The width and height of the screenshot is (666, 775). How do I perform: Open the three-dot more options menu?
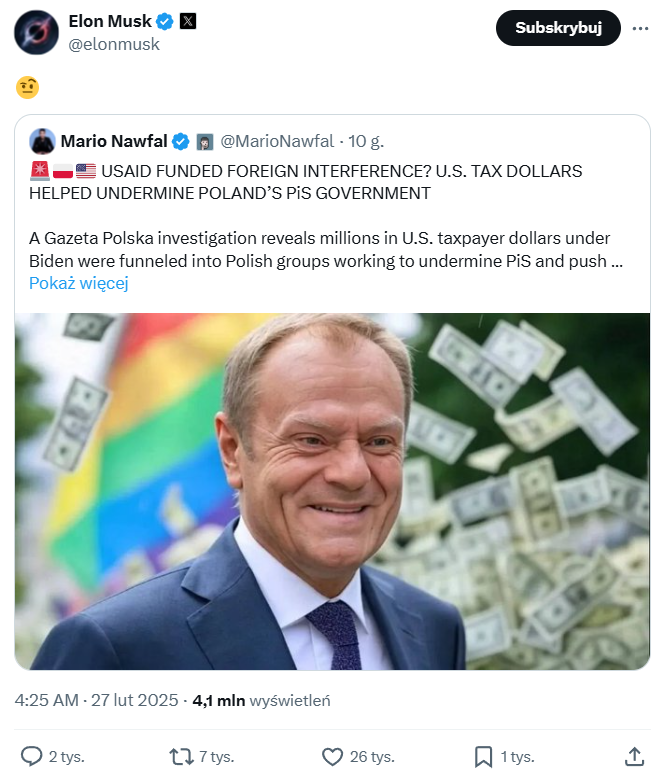click(x=641, y=28)
